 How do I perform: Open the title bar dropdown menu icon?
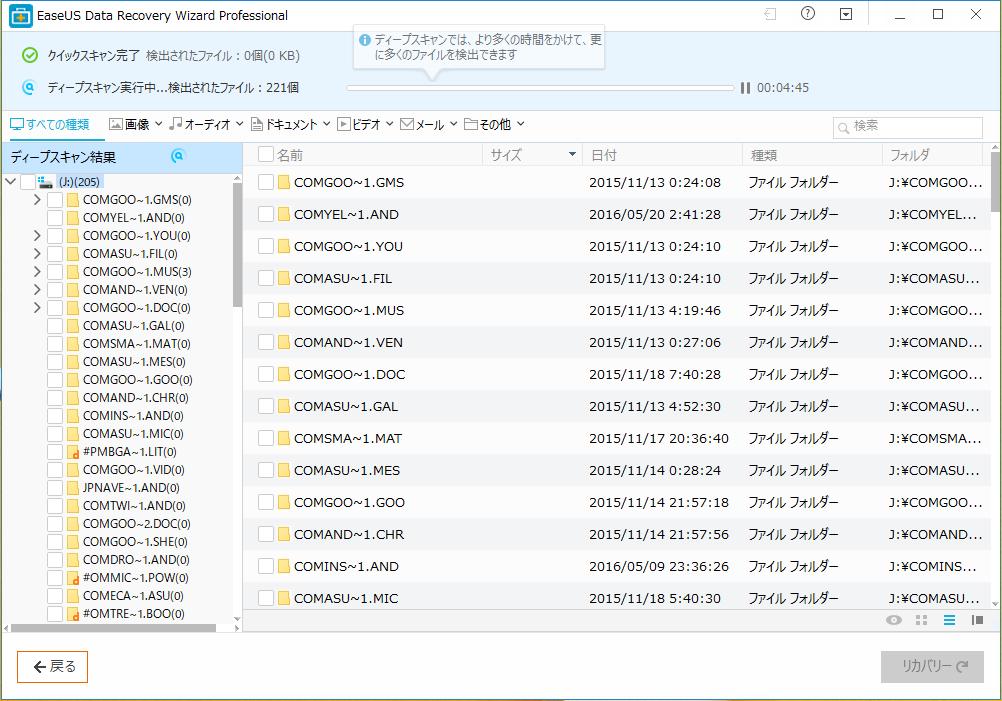point(846,14)
